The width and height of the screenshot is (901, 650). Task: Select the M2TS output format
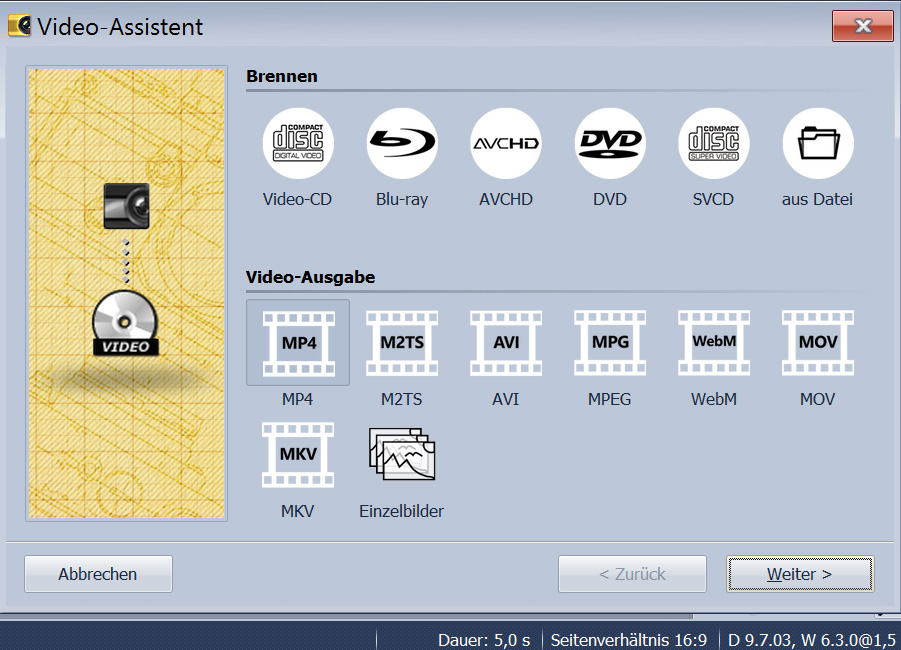[402, 343]
